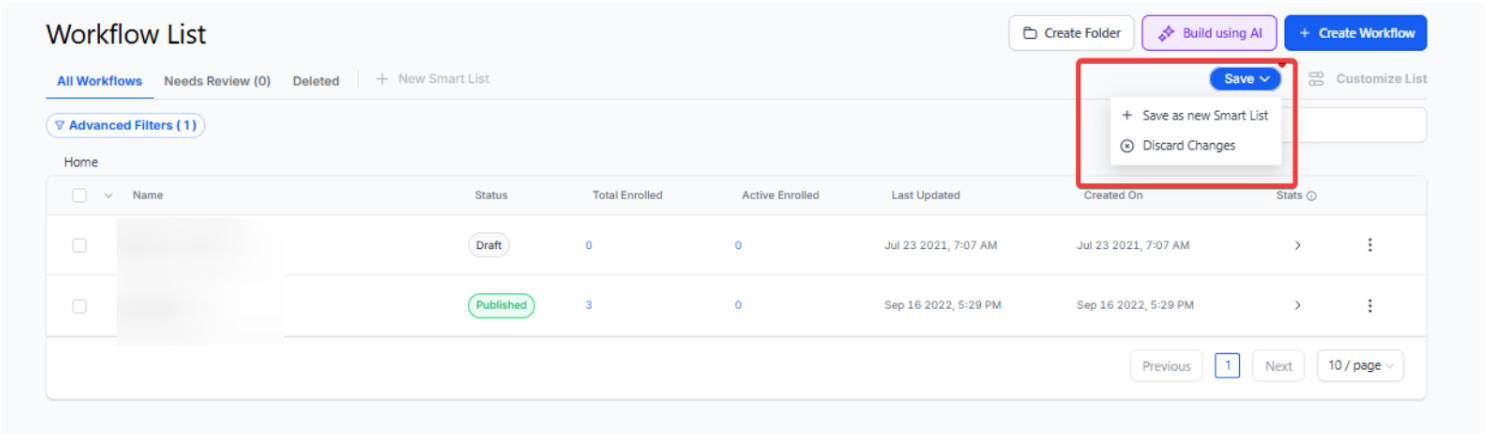Toggle the select-all checkbox in table header
The width and height of the screenshot is (1485, 435).
tap(80, 195)
